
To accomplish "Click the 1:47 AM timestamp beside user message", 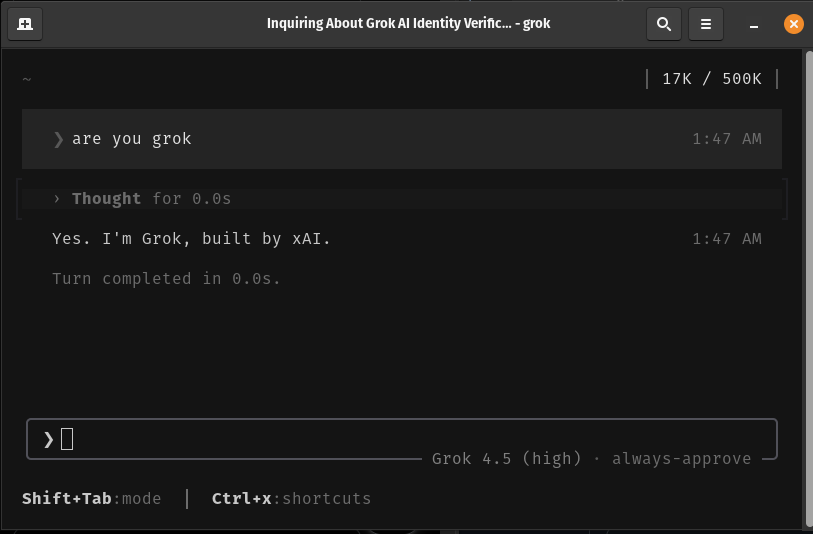I will 727,139.
